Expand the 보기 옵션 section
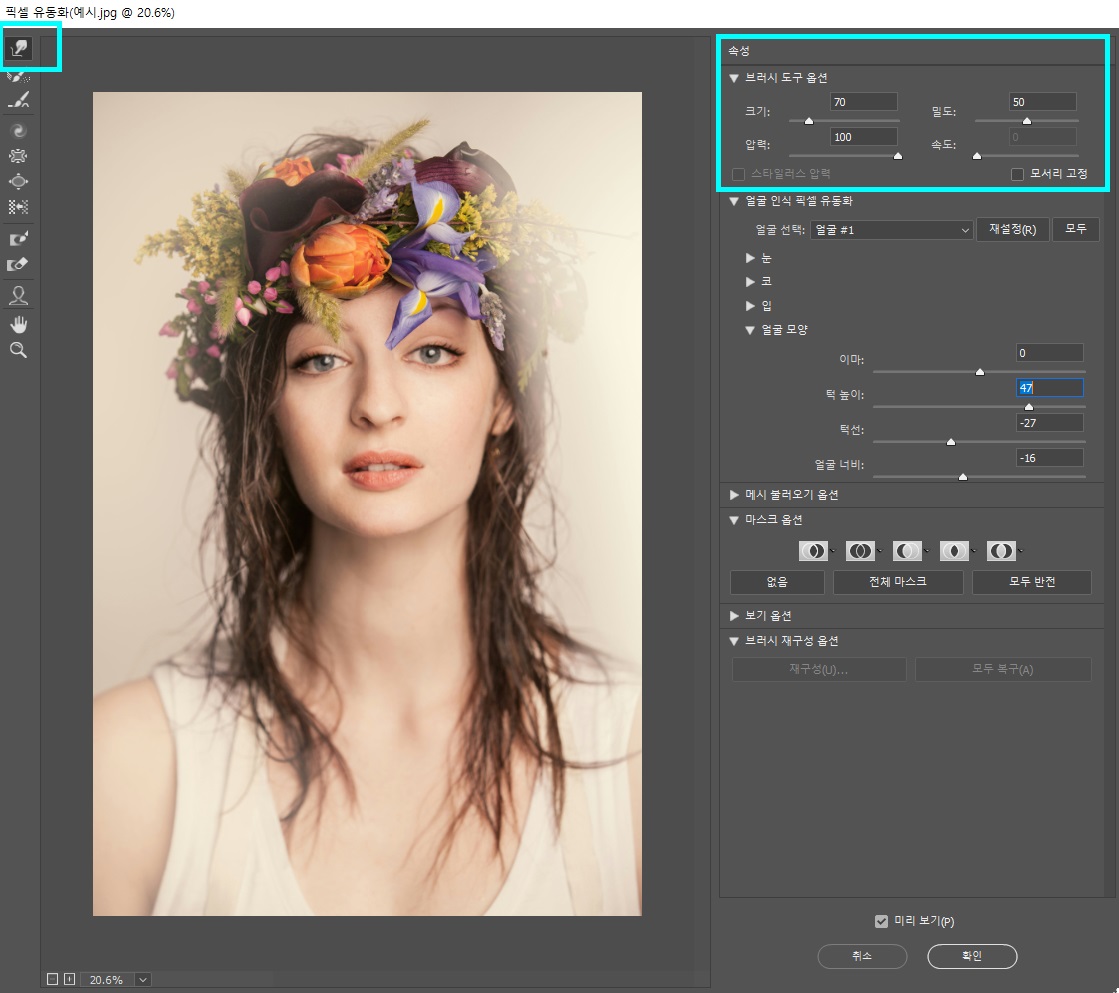 (734, 615)
